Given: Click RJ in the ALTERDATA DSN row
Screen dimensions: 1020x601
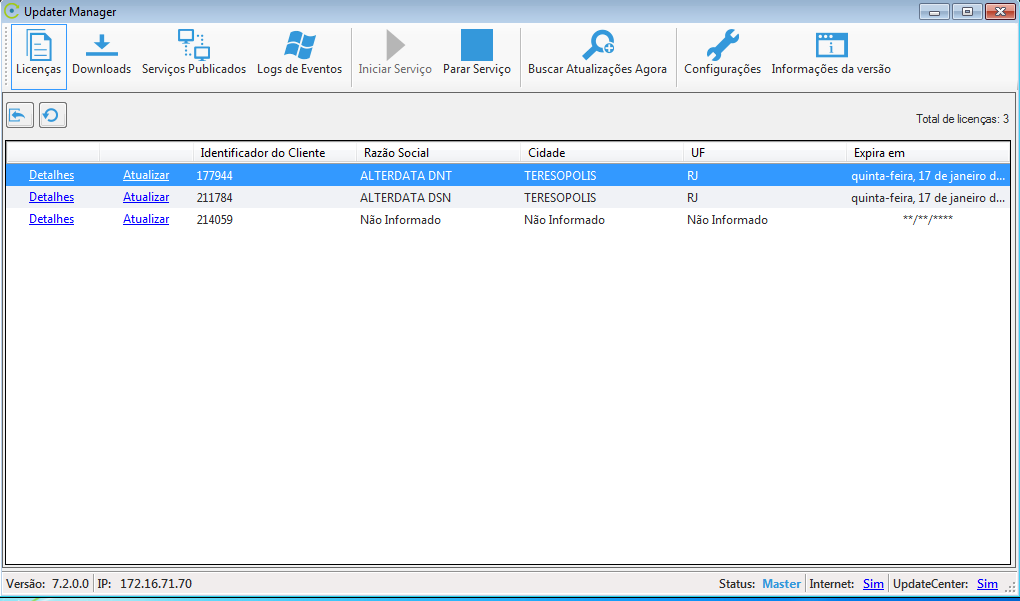Looking at the screenshot, I should (692, 198).
